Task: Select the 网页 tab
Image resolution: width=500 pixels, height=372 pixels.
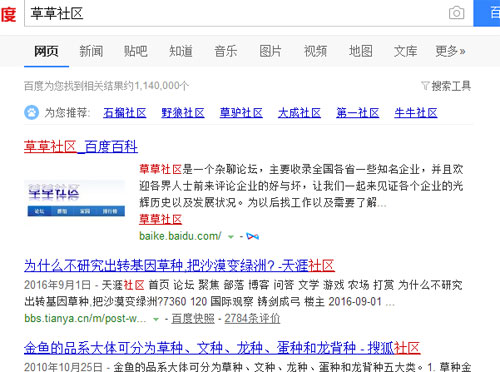Action: tap(46, 51)
